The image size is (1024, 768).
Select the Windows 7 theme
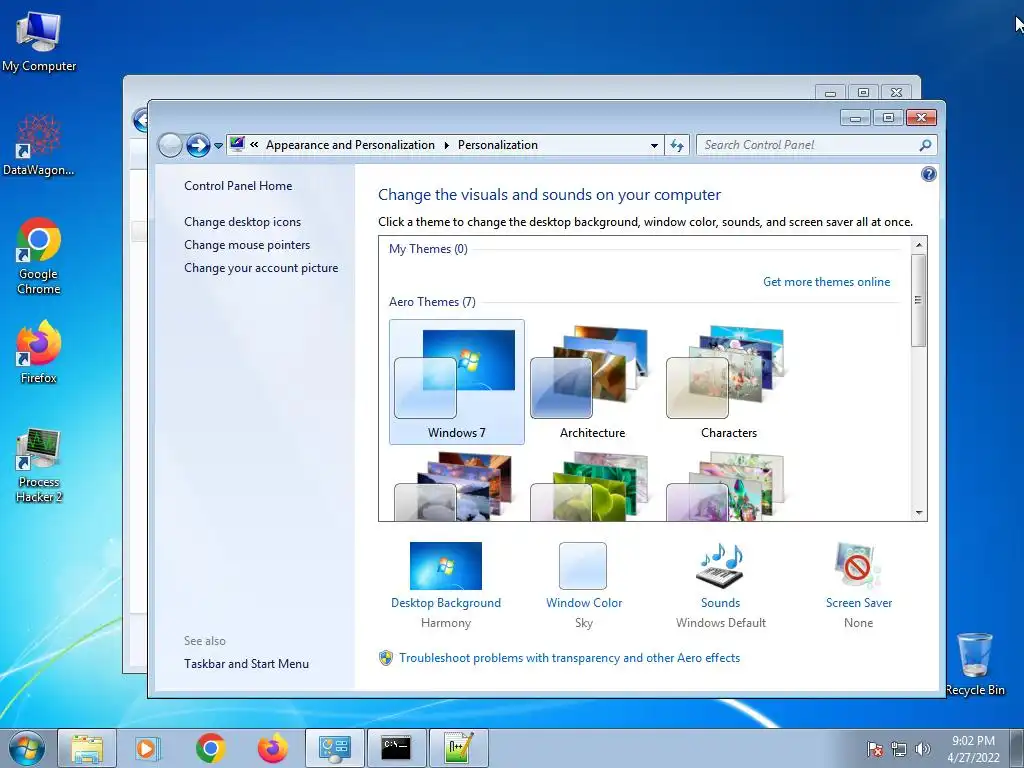click(x=456, y=382)
